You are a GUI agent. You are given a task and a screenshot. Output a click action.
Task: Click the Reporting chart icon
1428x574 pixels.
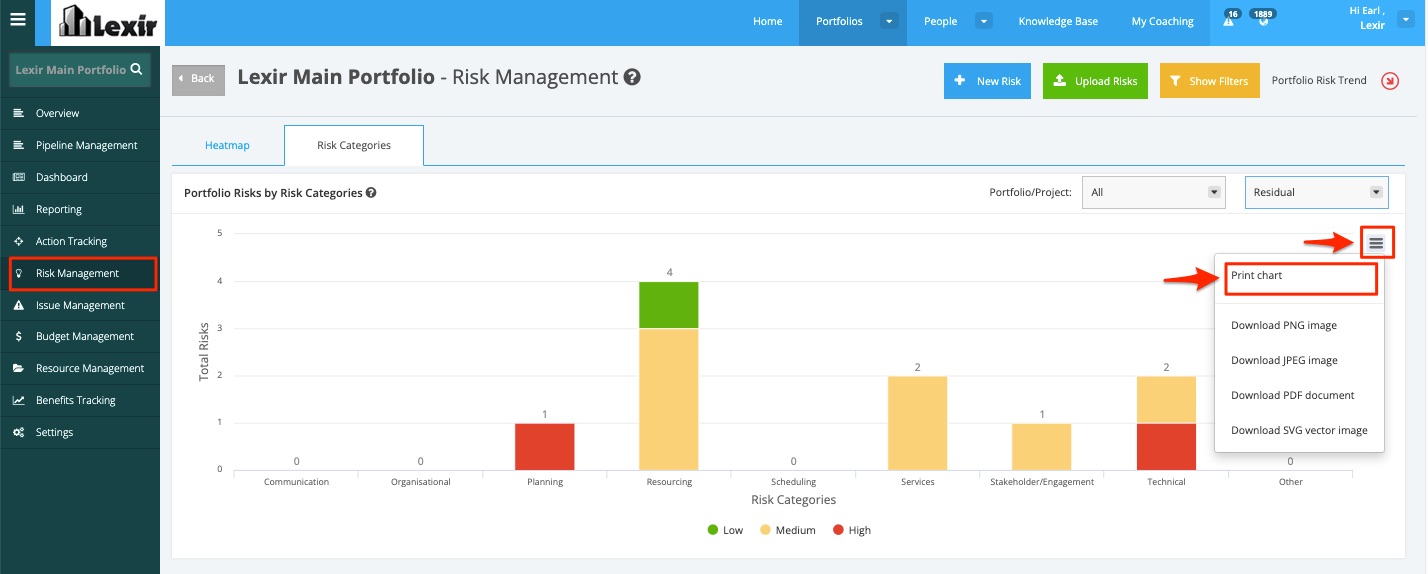tap(18, 209)
